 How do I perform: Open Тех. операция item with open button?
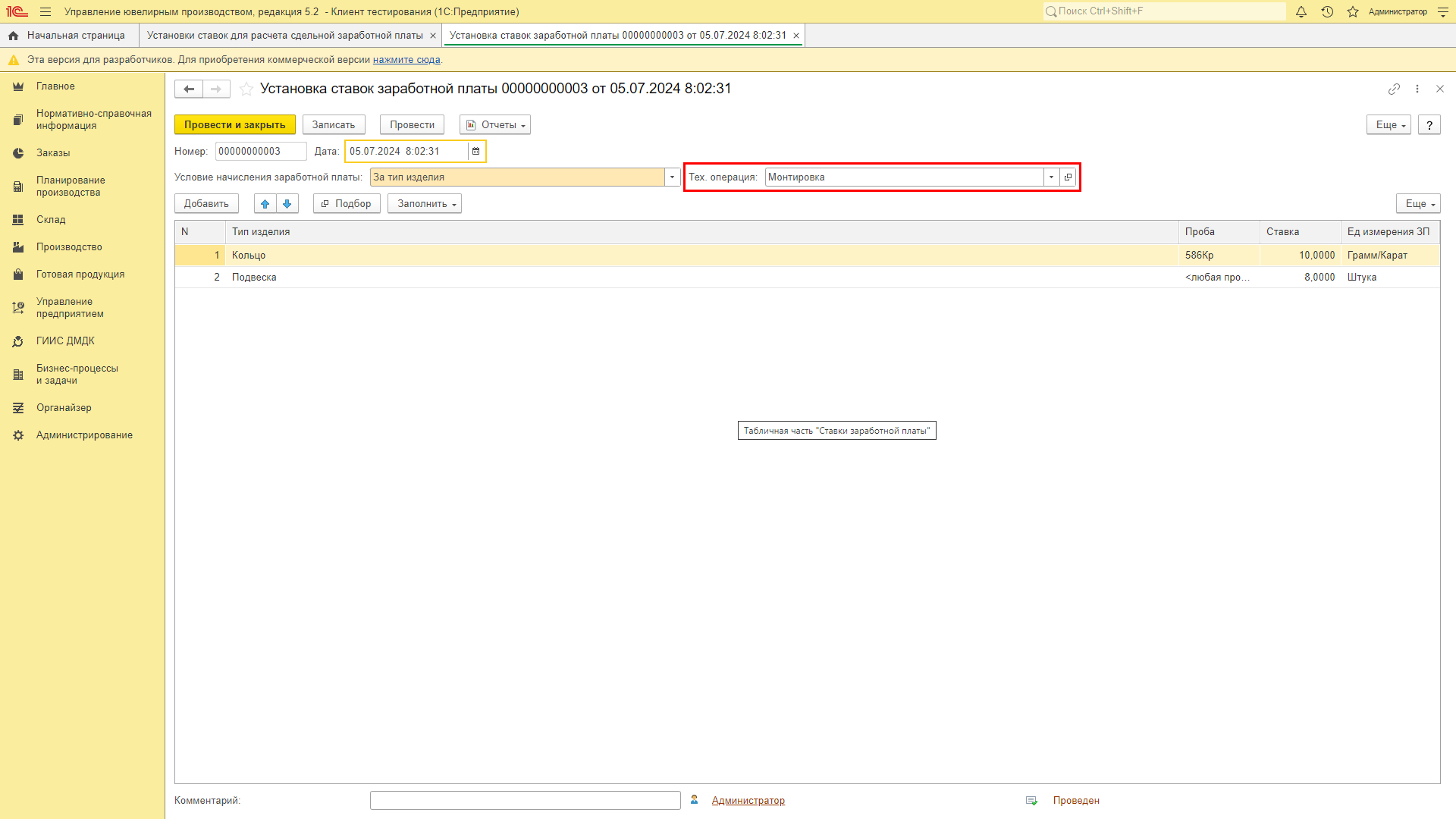[1068, 177]
